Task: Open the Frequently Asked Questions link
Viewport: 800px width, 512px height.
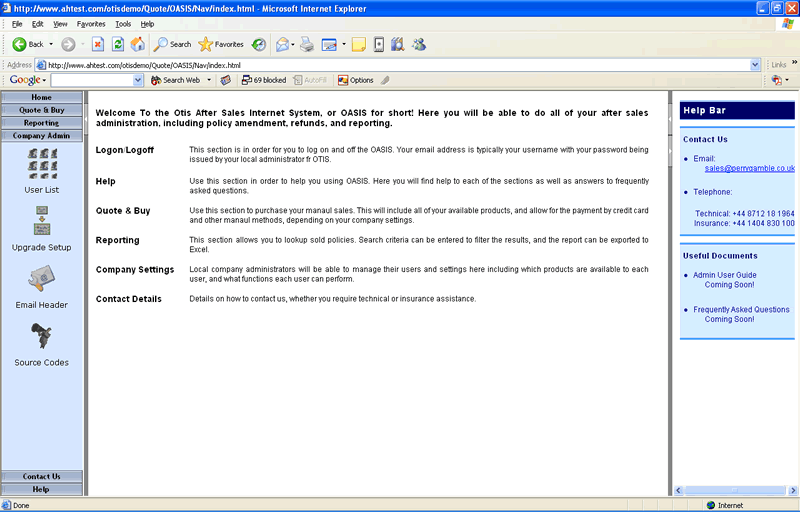Action: pyautogui.click(x=741, y=310)
